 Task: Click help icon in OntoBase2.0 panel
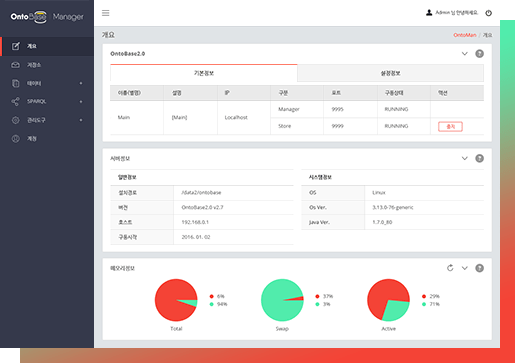(479, 54)
